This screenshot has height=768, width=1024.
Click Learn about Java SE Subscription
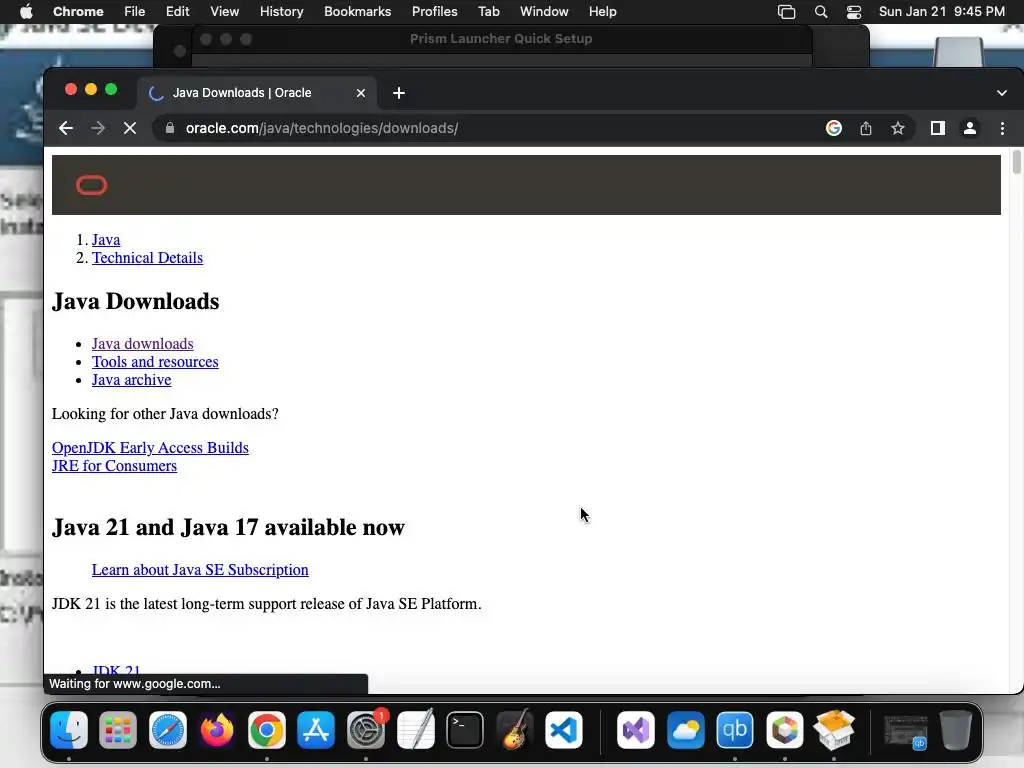click(x=200, y=570)
